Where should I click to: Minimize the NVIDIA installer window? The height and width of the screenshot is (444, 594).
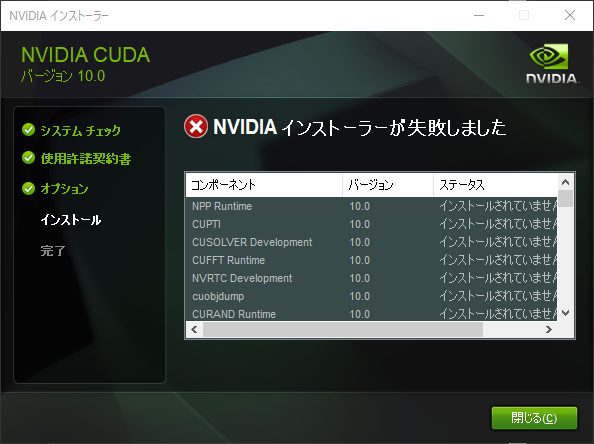tap(479, 16)
